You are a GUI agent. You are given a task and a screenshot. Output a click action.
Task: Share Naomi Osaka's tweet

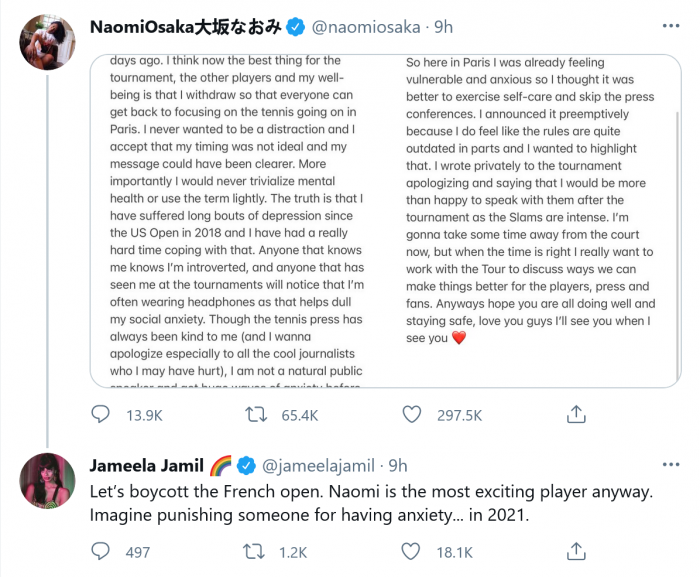coord(576,414)
